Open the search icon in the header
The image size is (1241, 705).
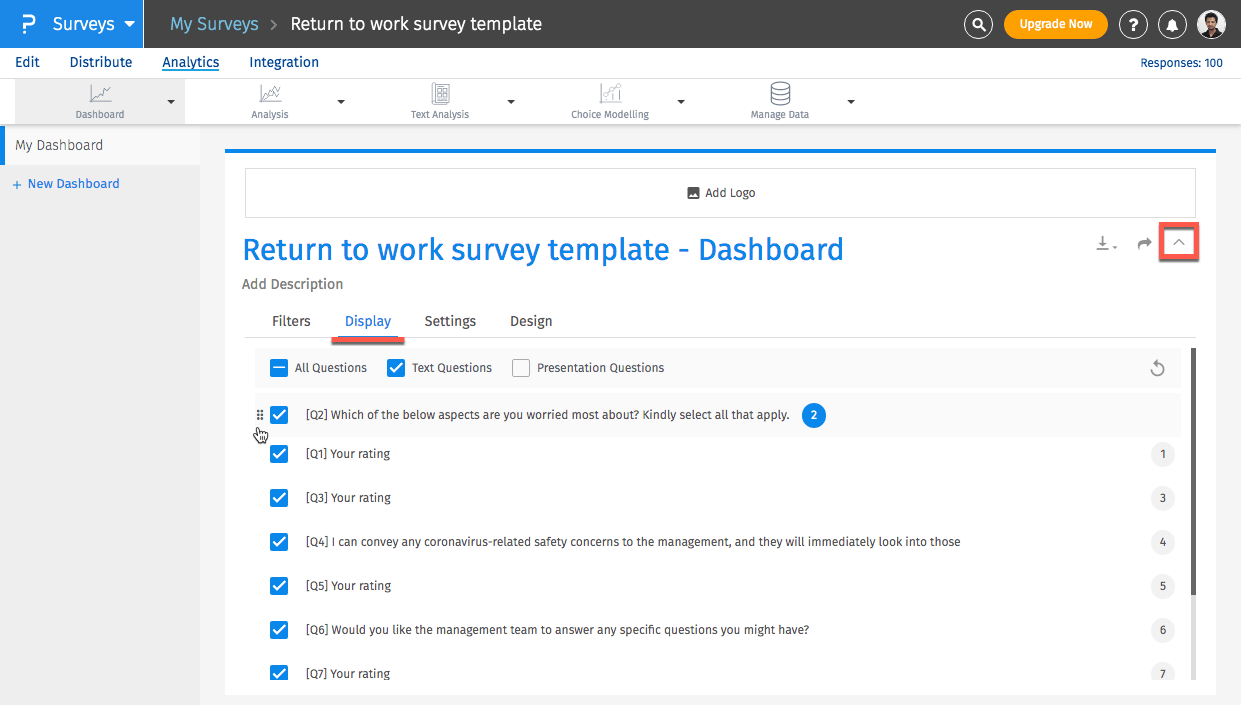pos(978,24)
